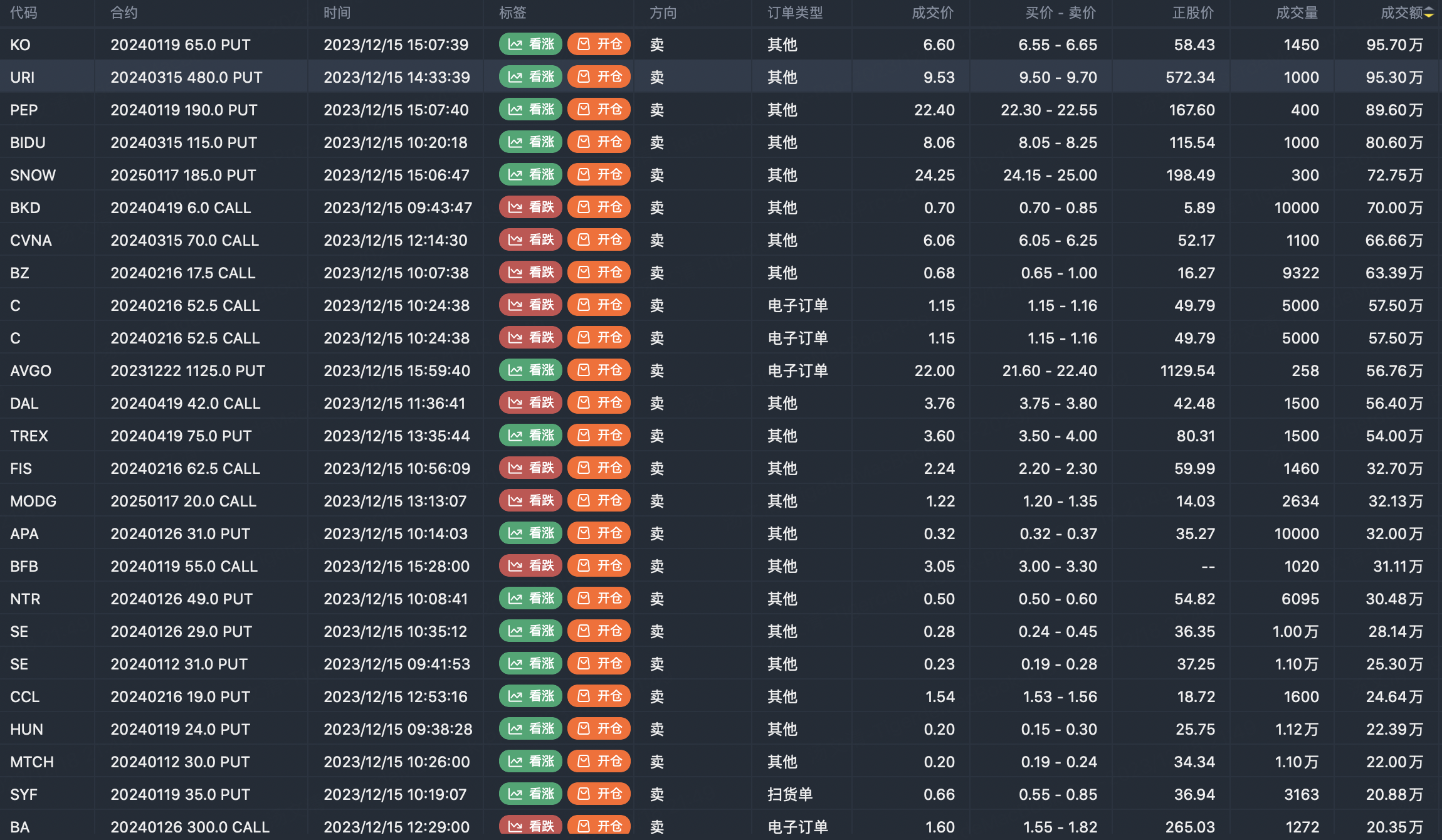Select the BIDU 20240315 115.0 PUT contract
The height and width of the screenshot is (840, 1442).
[184, 143]
